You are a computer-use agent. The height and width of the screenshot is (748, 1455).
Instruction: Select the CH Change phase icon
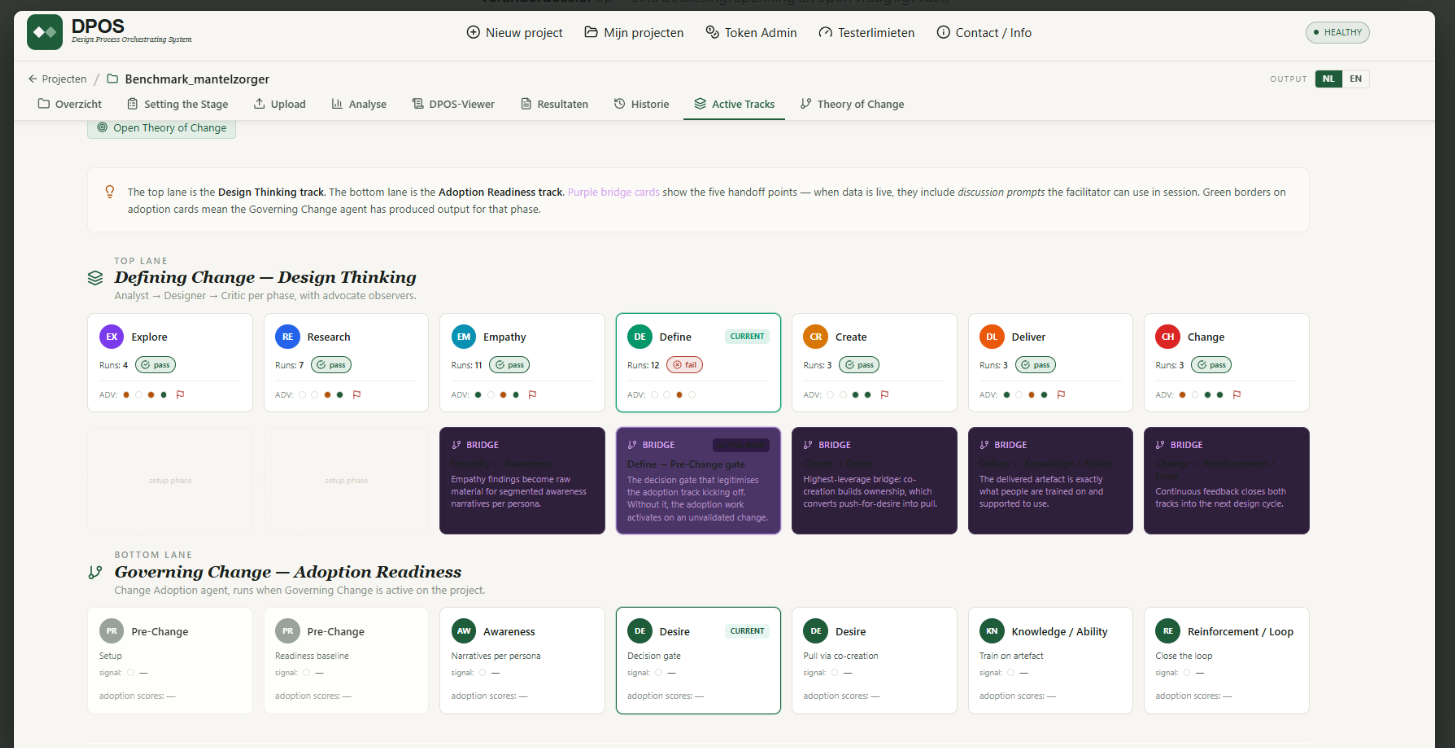1168,337
